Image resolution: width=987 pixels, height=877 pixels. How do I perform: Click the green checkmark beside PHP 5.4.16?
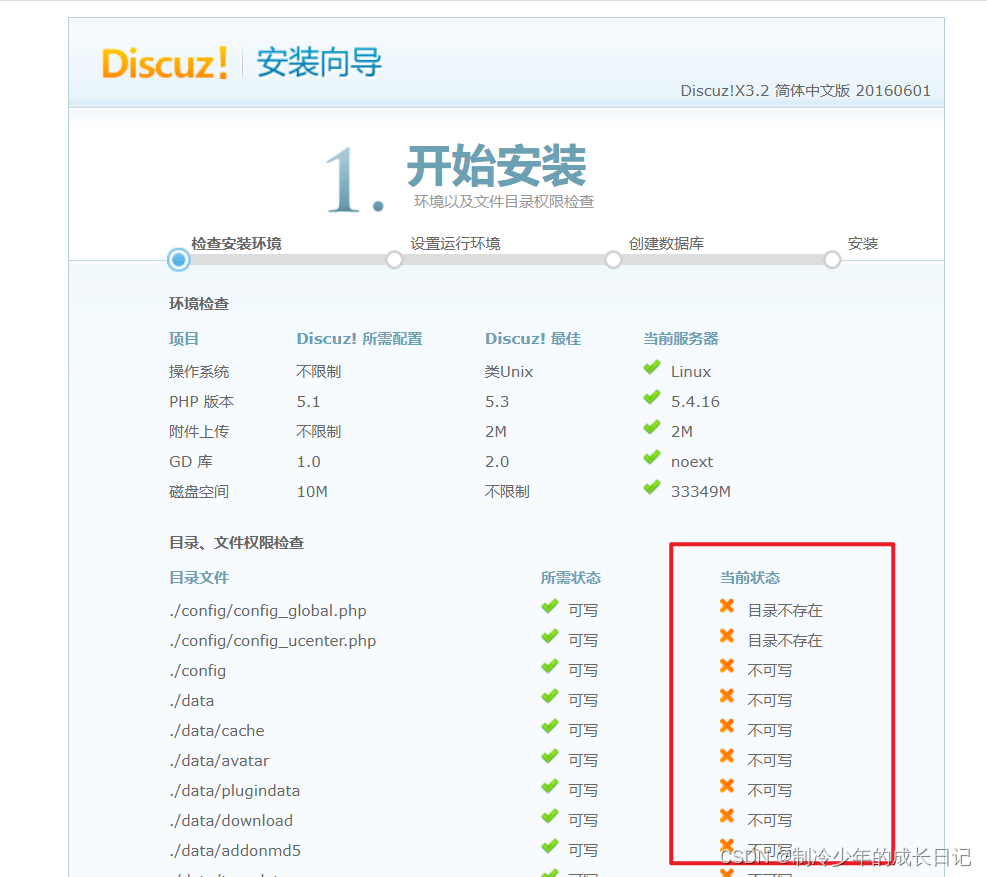click(x=651, y=400)
